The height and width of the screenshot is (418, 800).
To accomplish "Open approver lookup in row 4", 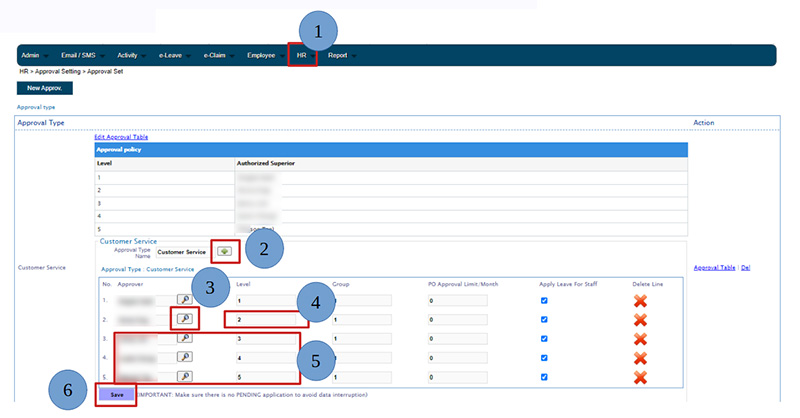I will (x=186, y=357).
